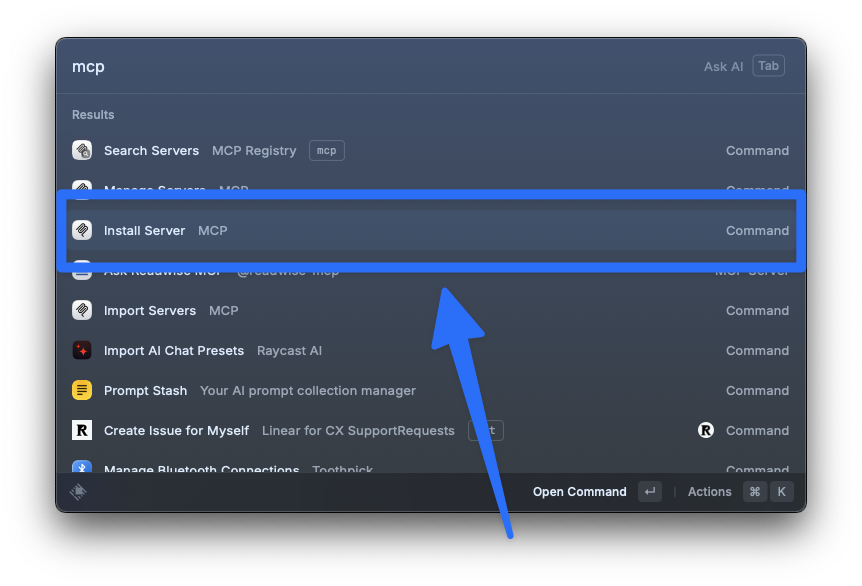Screen dimensions: 862x586
Task: Click Command label on Search Servers row
Action: coord(757,150)
